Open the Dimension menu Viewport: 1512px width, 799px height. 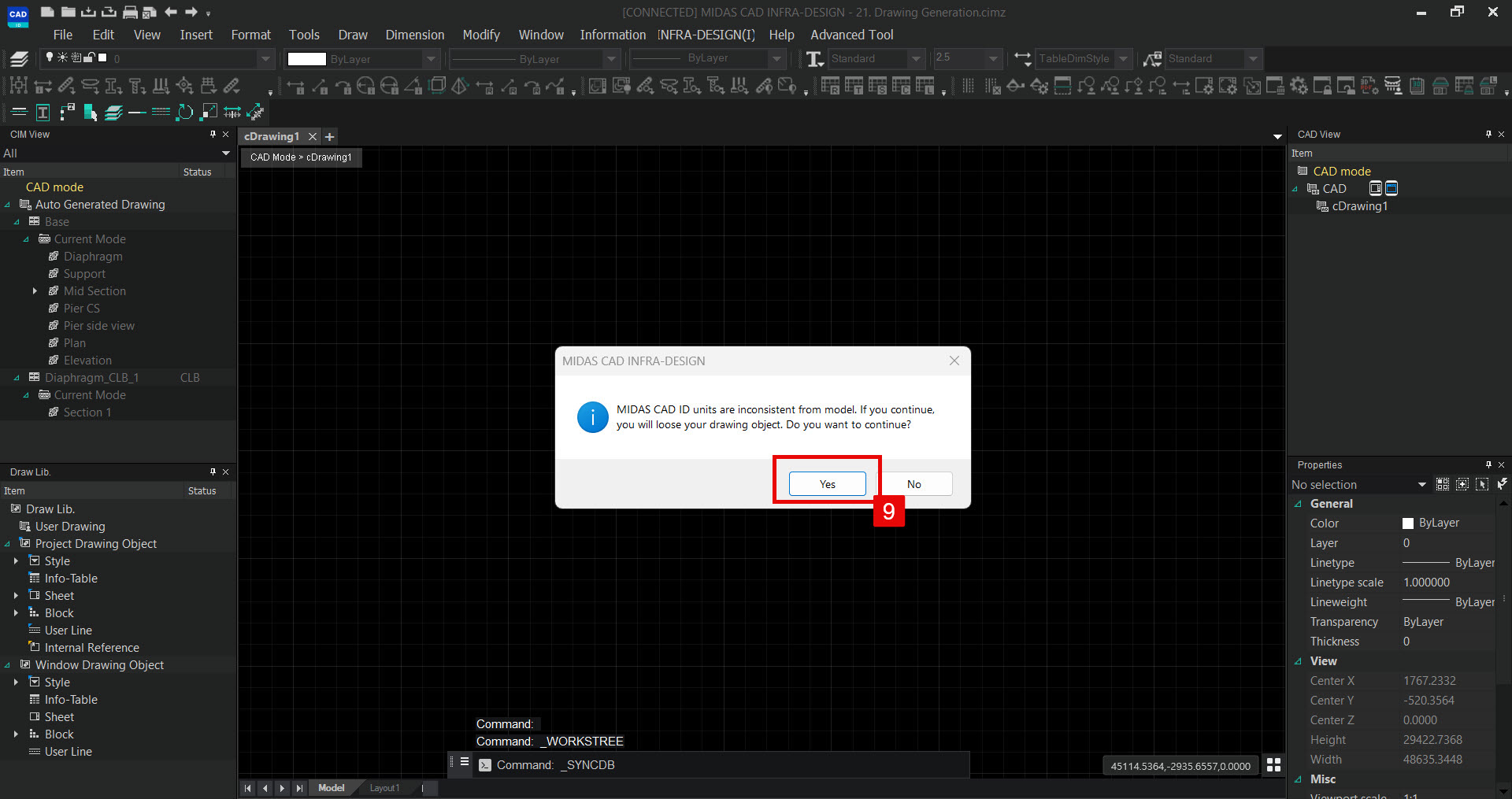pyautogui.click(x=414, y=35)
